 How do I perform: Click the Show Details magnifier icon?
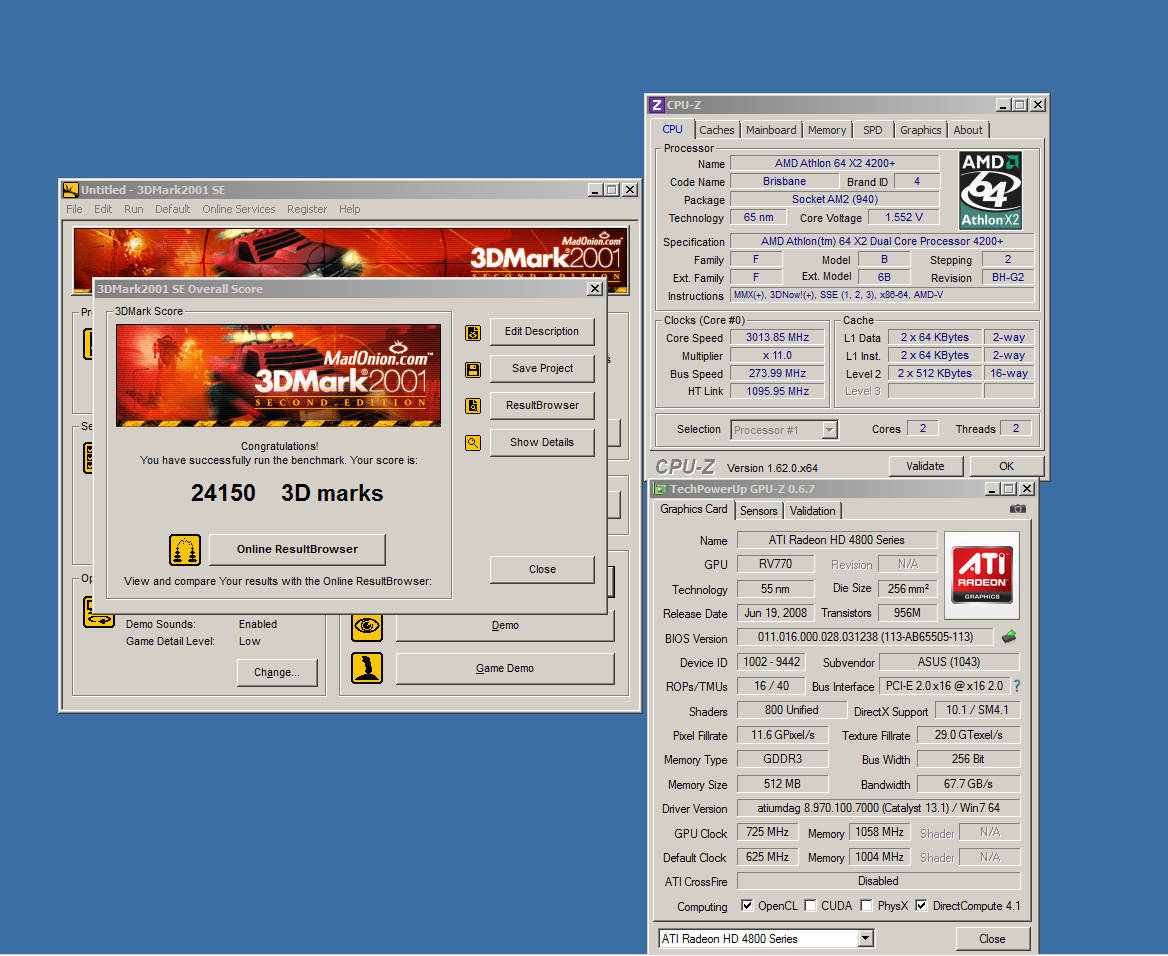pos(473,443)
